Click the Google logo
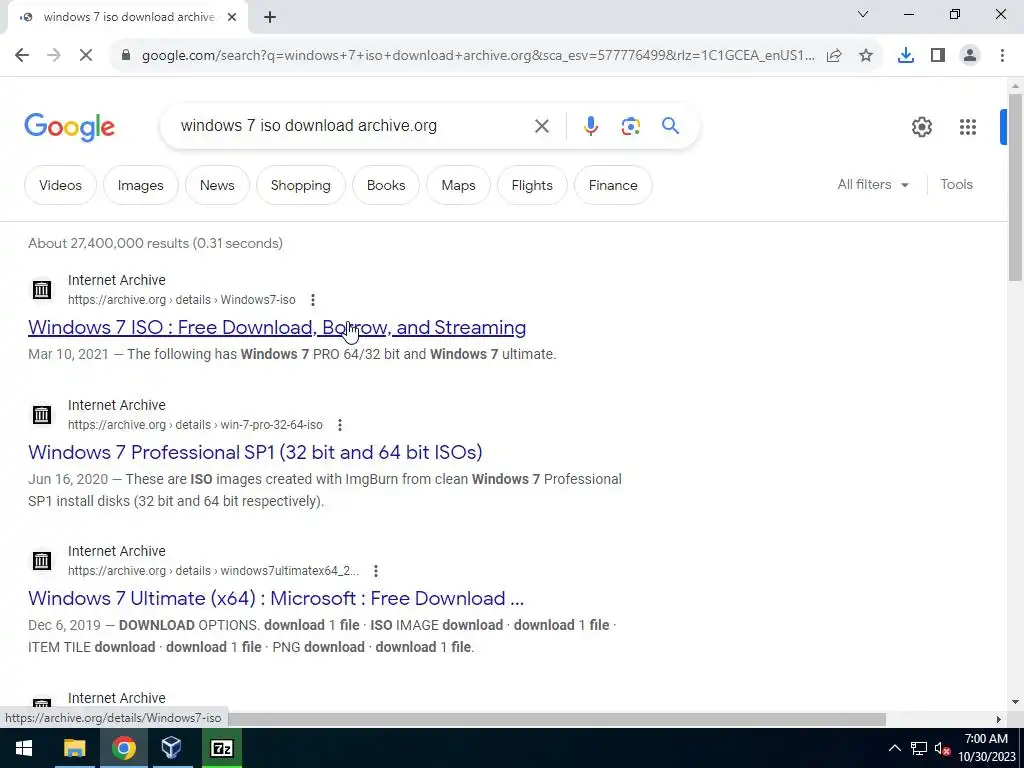 [x=70, y=127]
